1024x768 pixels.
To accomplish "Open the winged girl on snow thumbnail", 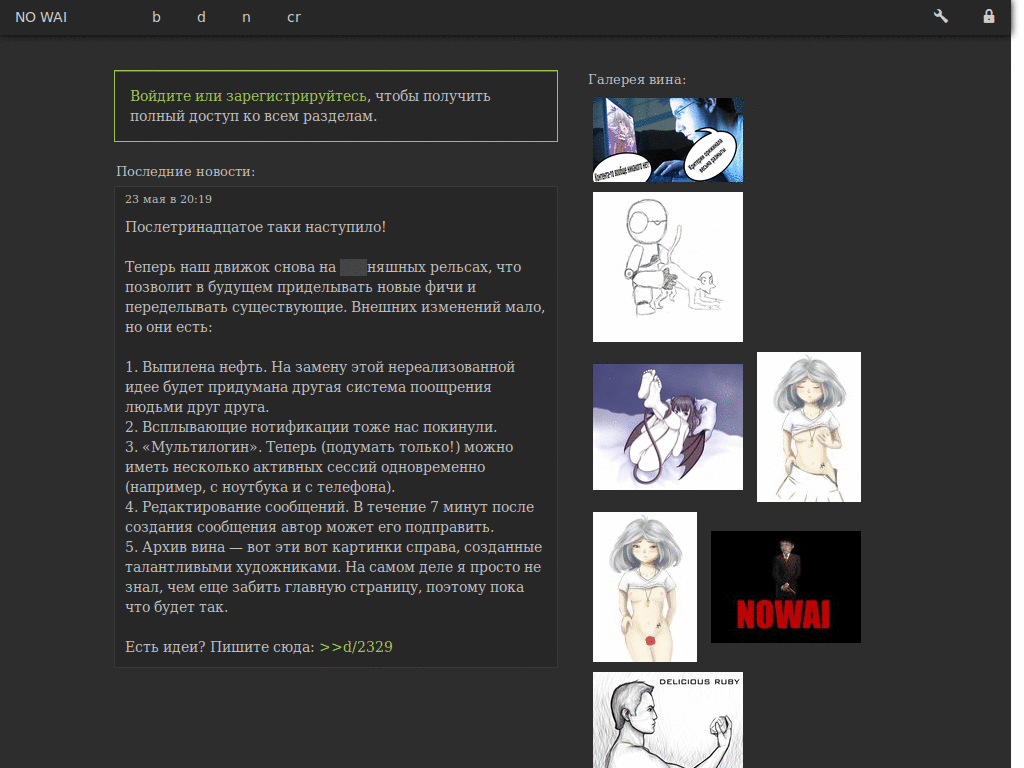I will pos(667,427).
